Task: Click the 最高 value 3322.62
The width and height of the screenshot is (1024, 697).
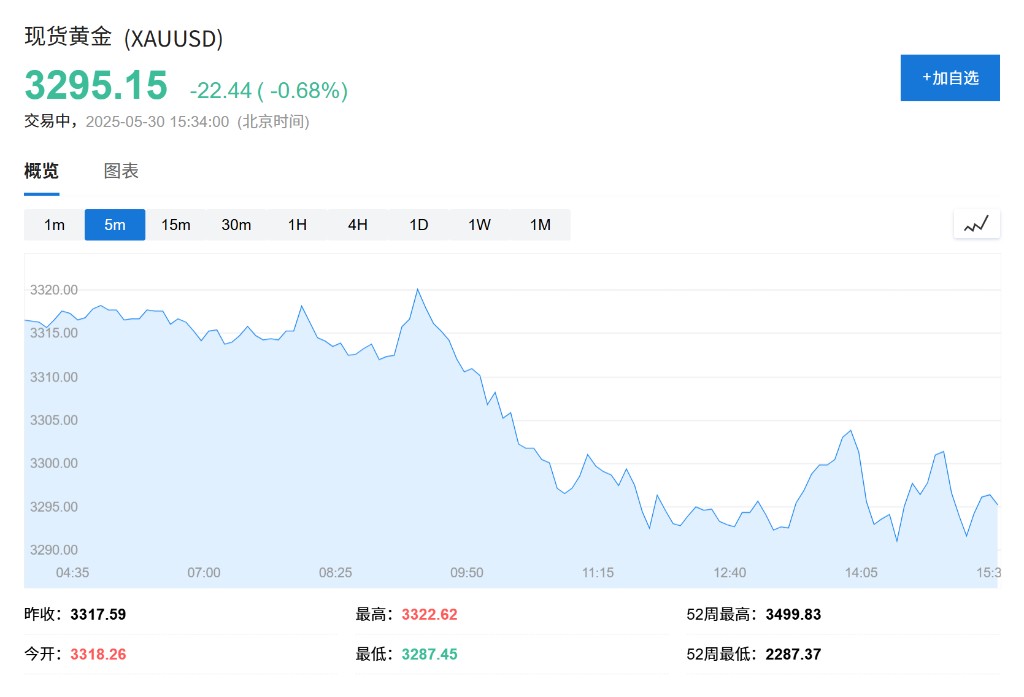Action: coord(429,614)
